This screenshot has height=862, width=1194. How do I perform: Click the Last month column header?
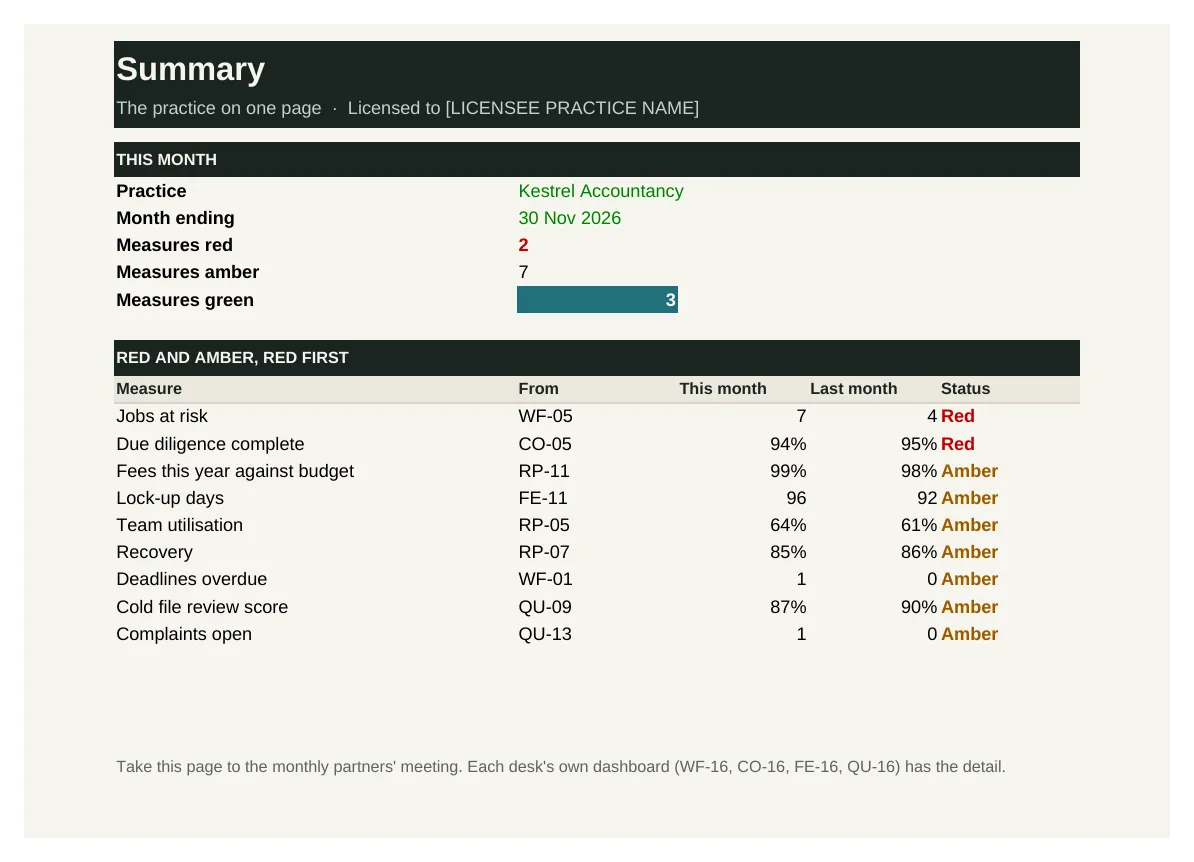[x=854, y=389]
